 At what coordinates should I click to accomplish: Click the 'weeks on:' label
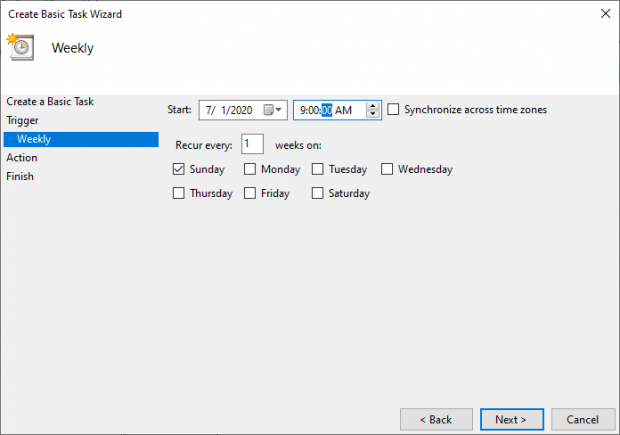click(298, 146)
